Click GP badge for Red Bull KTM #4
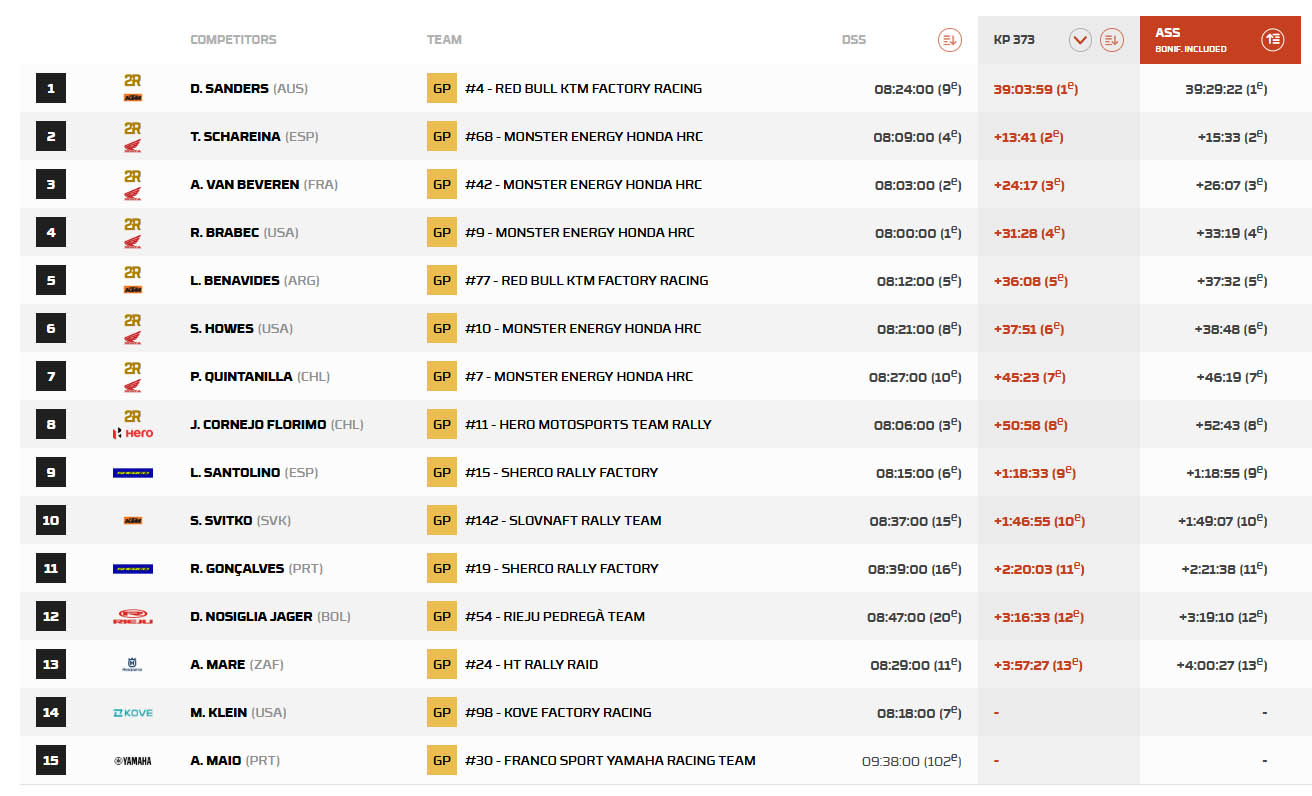This screenshot has width=1312, height=796. [x=442, y=88]
